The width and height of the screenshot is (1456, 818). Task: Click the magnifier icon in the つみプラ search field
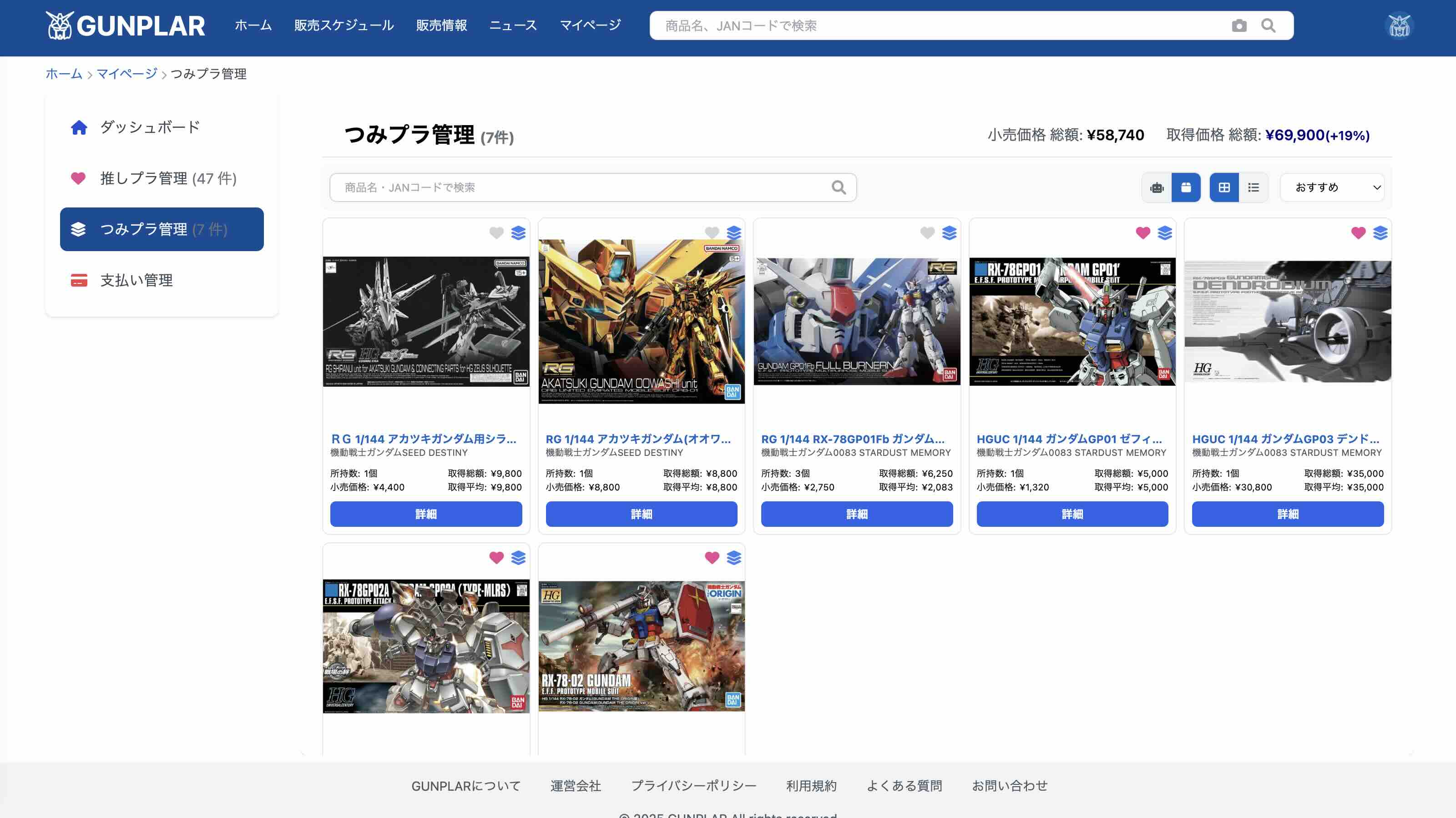pyautogui.click(x=839, y=187)
